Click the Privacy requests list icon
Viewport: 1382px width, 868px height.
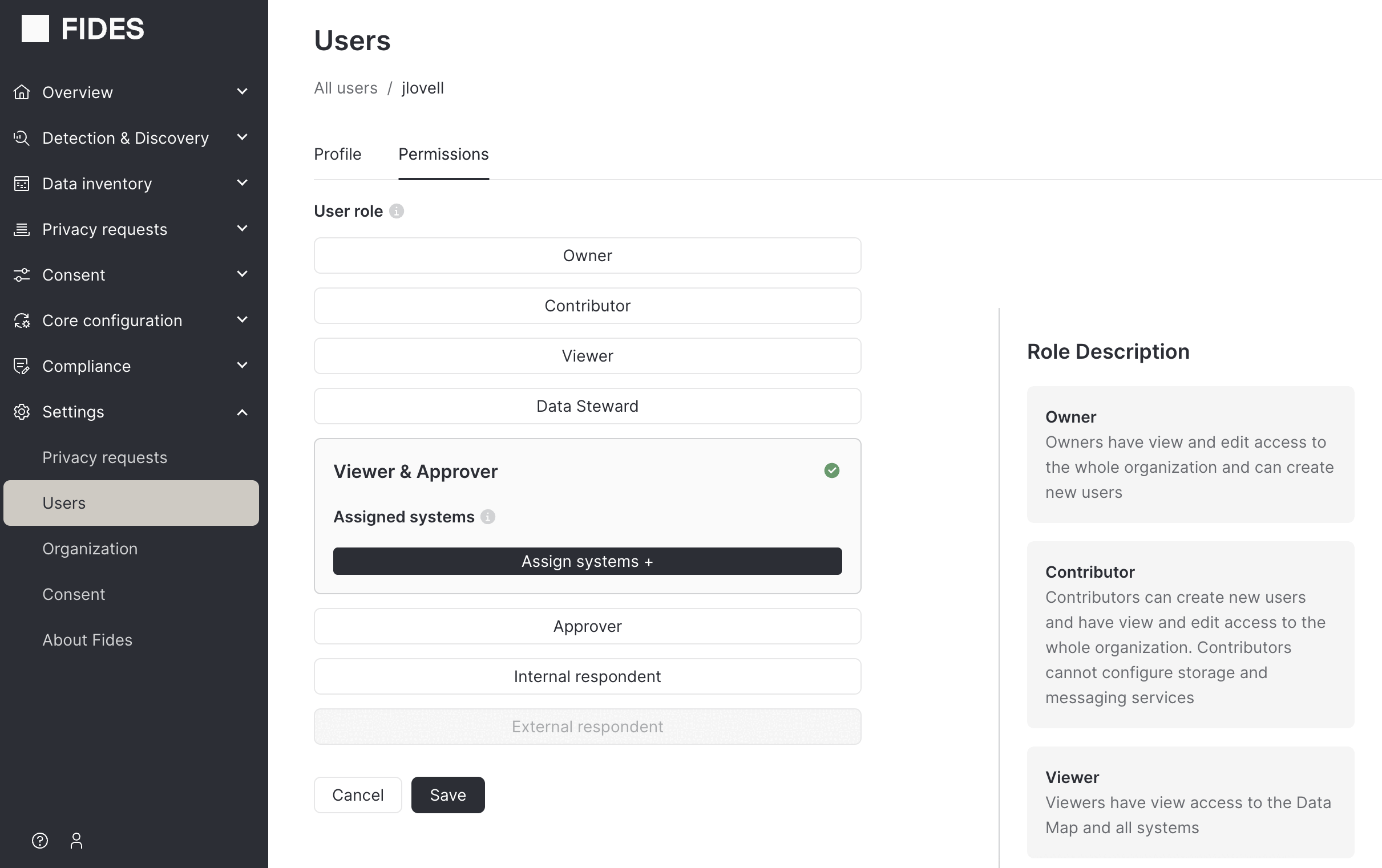pyautogui.click(x=22, y=229)
